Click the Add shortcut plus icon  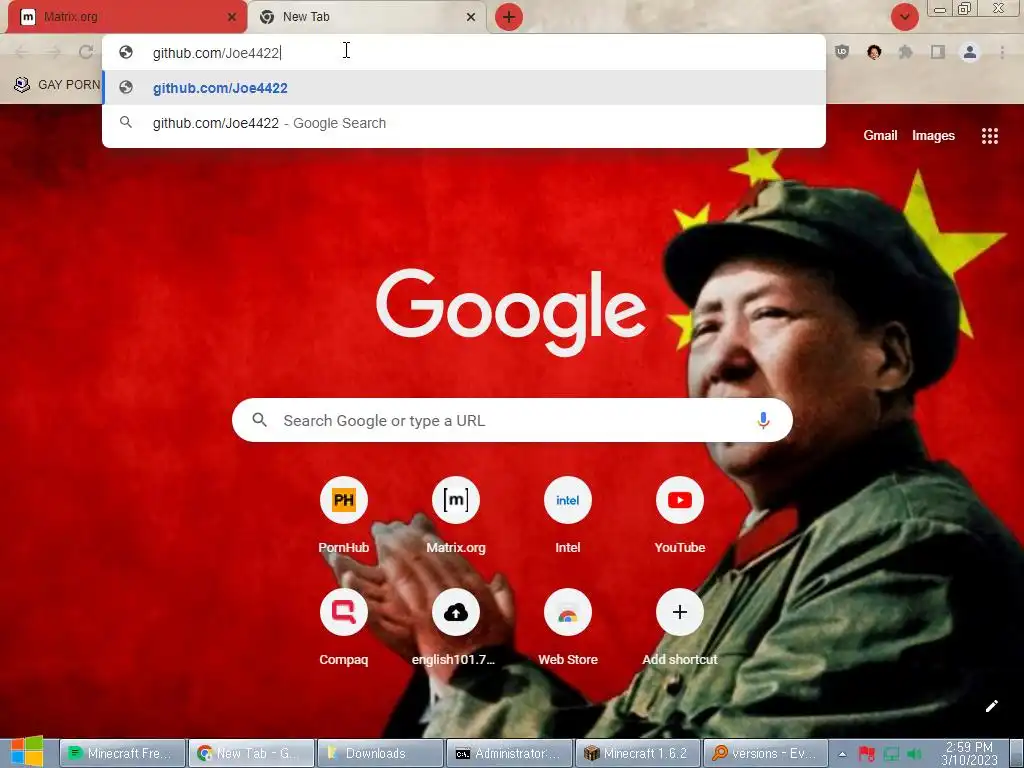(679, 612)
